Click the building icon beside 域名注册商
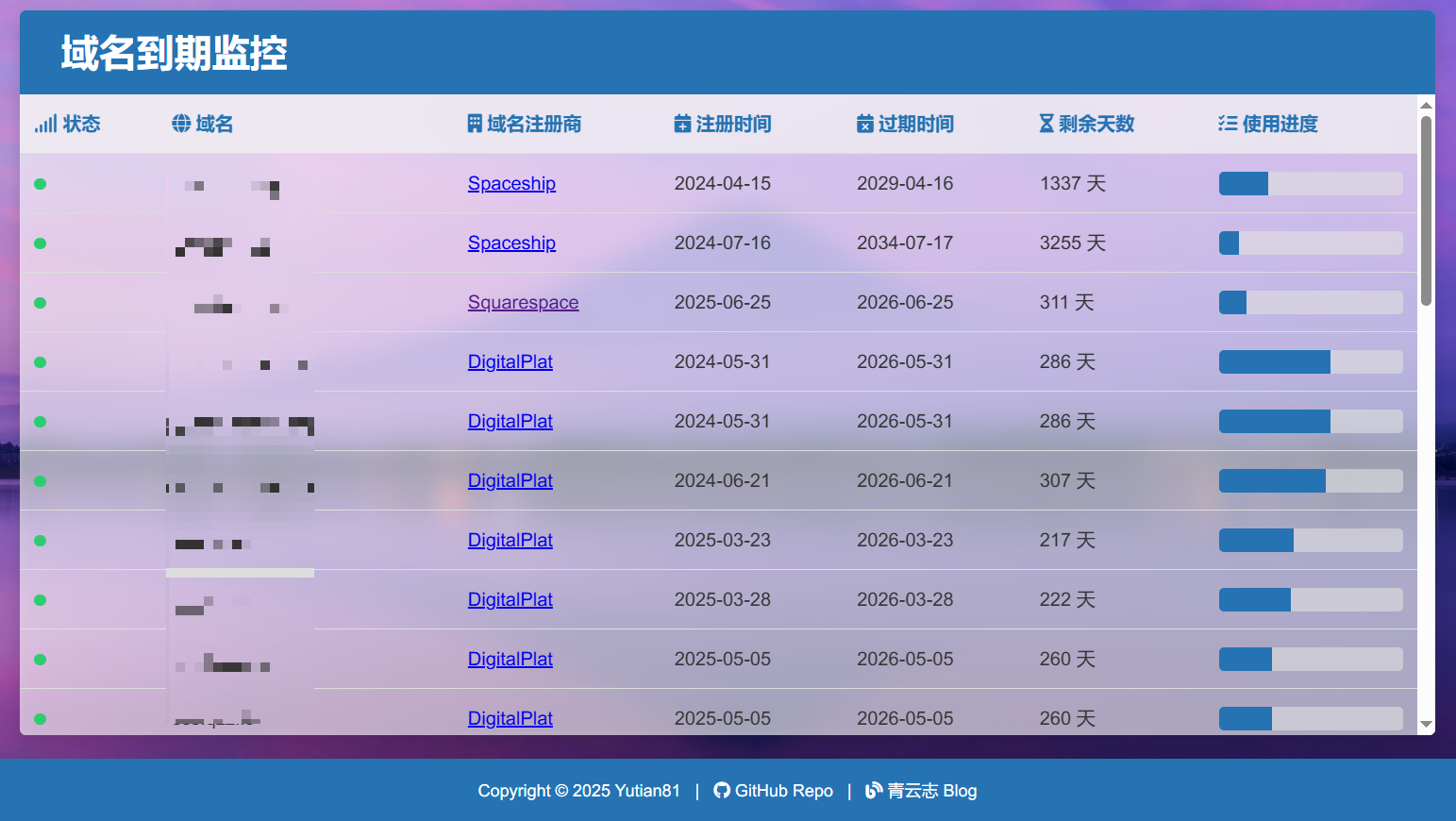This screenshot has height=821, width=1456. [x=475, y=124]
